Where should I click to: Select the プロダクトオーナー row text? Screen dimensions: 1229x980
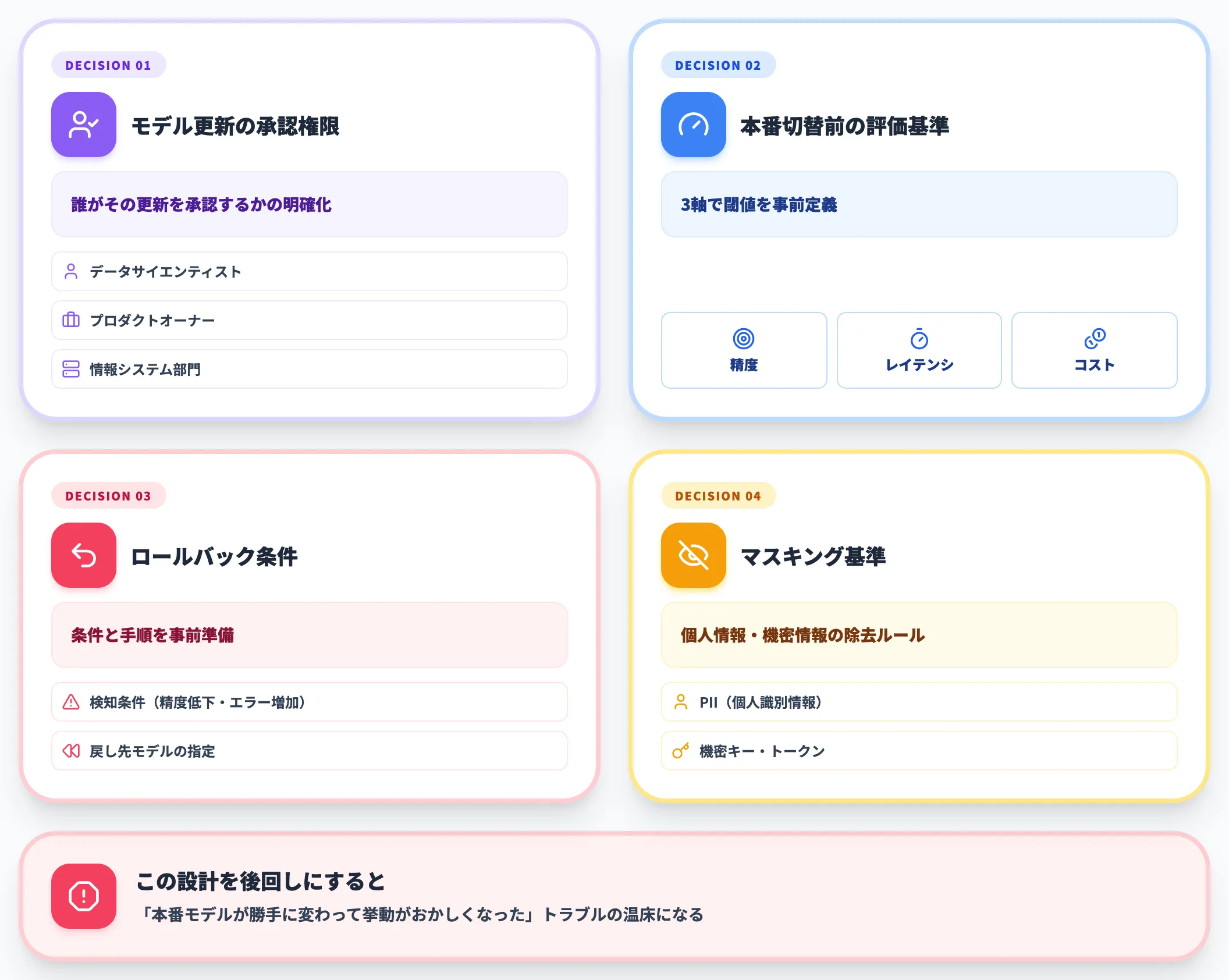152,321
